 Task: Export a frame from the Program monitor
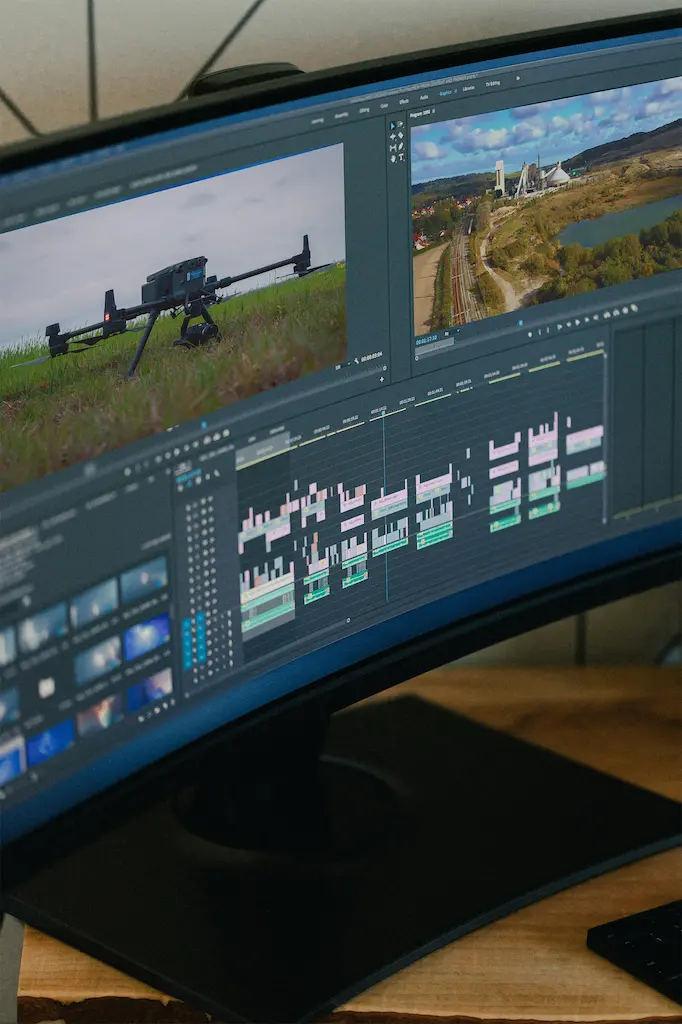click(625, 310)
